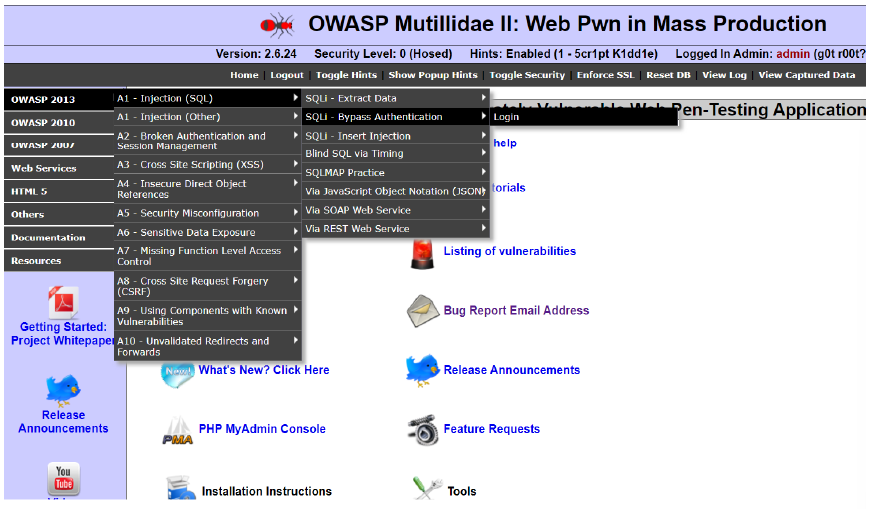Screen dimensions: 870x513
Task: Open SQLMAP Practice menu item
Action: (x=396, y=172)
